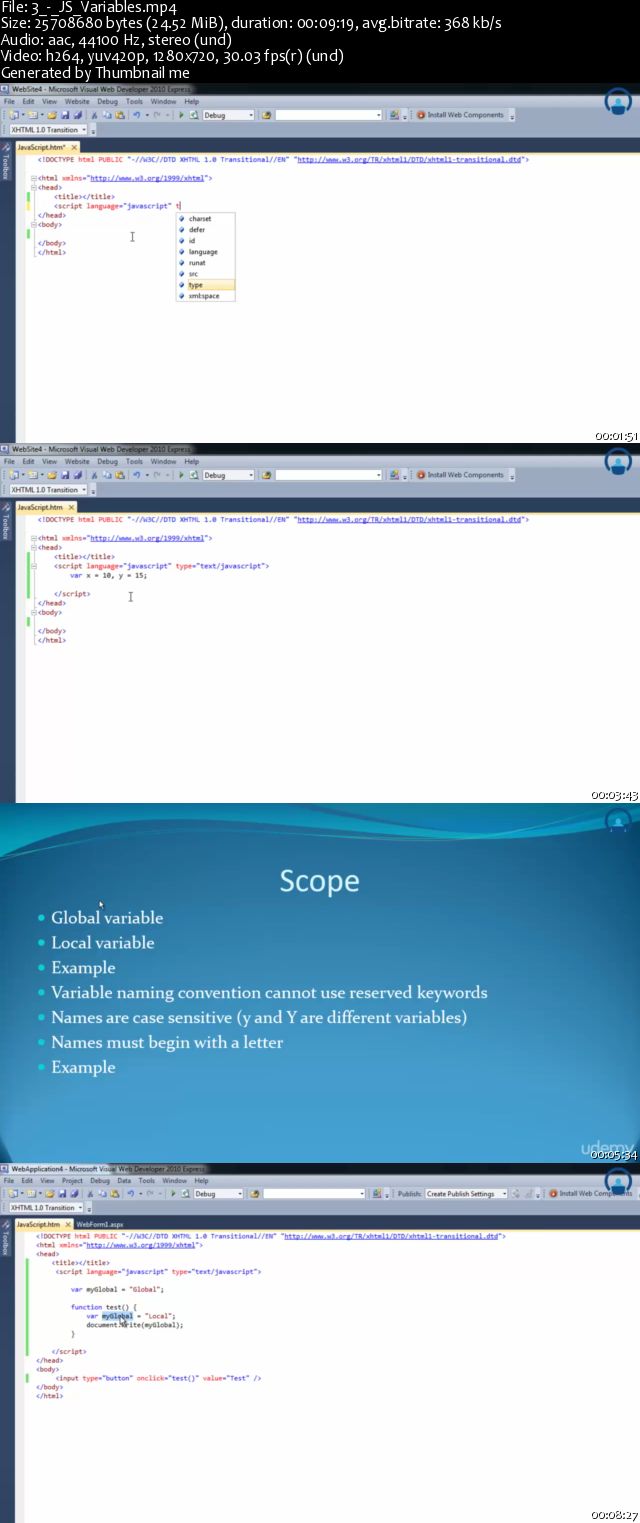Click 'Local variable' bullet on Scope slide
The width and height of the screenshot is (640, 1523).
103,942
